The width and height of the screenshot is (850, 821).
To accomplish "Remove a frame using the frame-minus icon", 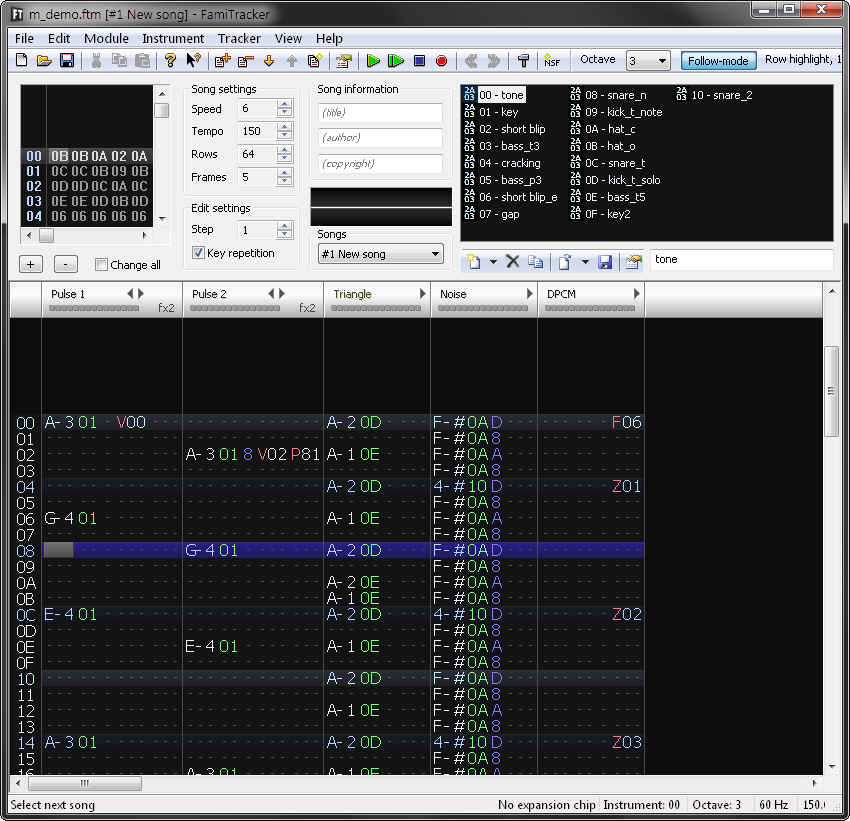I will [244, 61].
